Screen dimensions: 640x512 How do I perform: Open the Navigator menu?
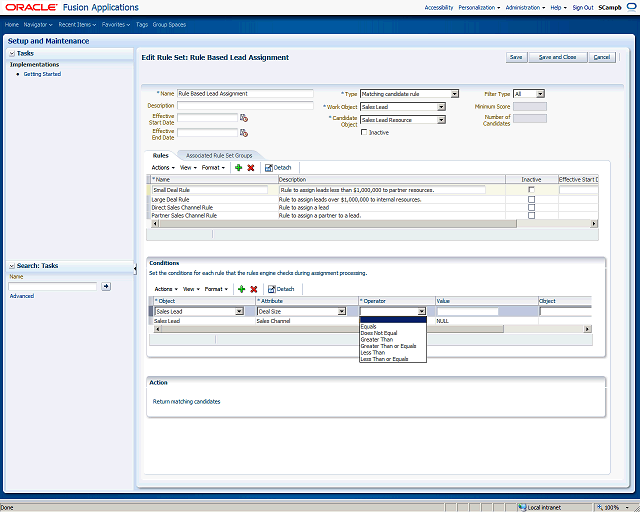tap(38, 24)
